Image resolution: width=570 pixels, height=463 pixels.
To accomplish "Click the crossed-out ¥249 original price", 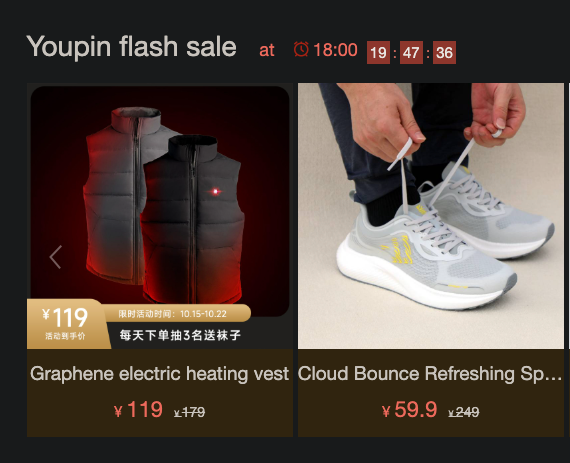I will click(464, 412).
